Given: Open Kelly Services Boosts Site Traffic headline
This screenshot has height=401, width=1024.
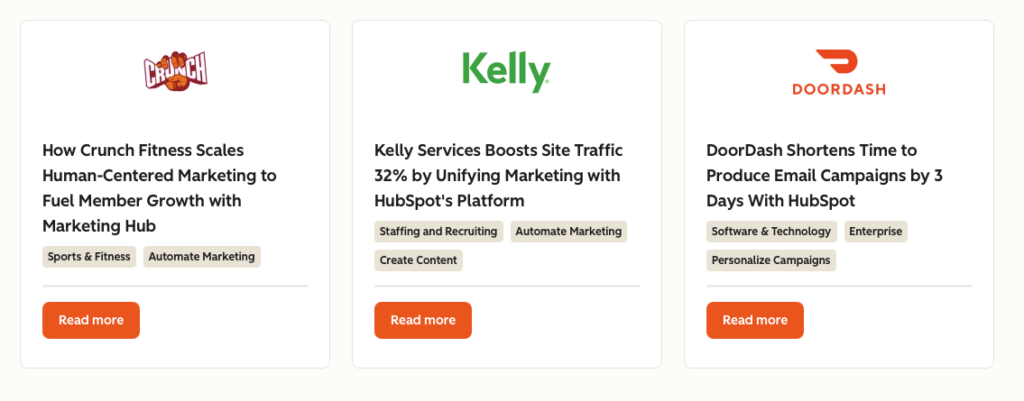Looking at the screenshot, I should (x=498, y=175).
